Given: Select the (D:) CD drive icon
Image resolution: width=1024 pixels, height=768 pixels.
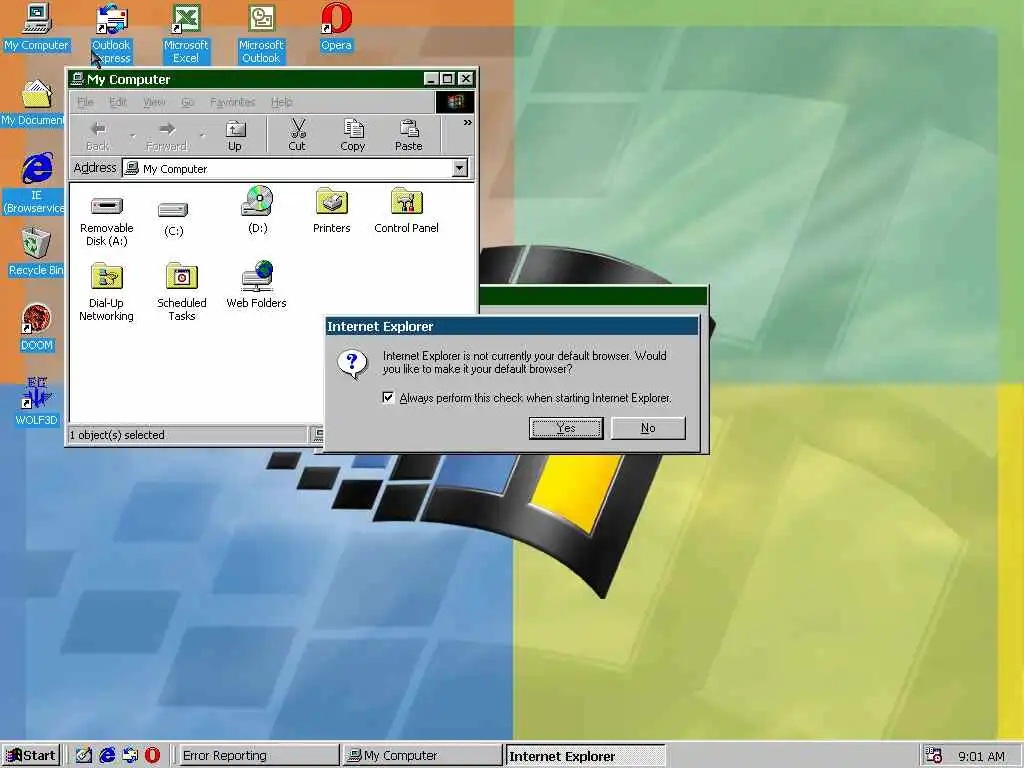Looking at the screenshot, I should pos(257,210).
